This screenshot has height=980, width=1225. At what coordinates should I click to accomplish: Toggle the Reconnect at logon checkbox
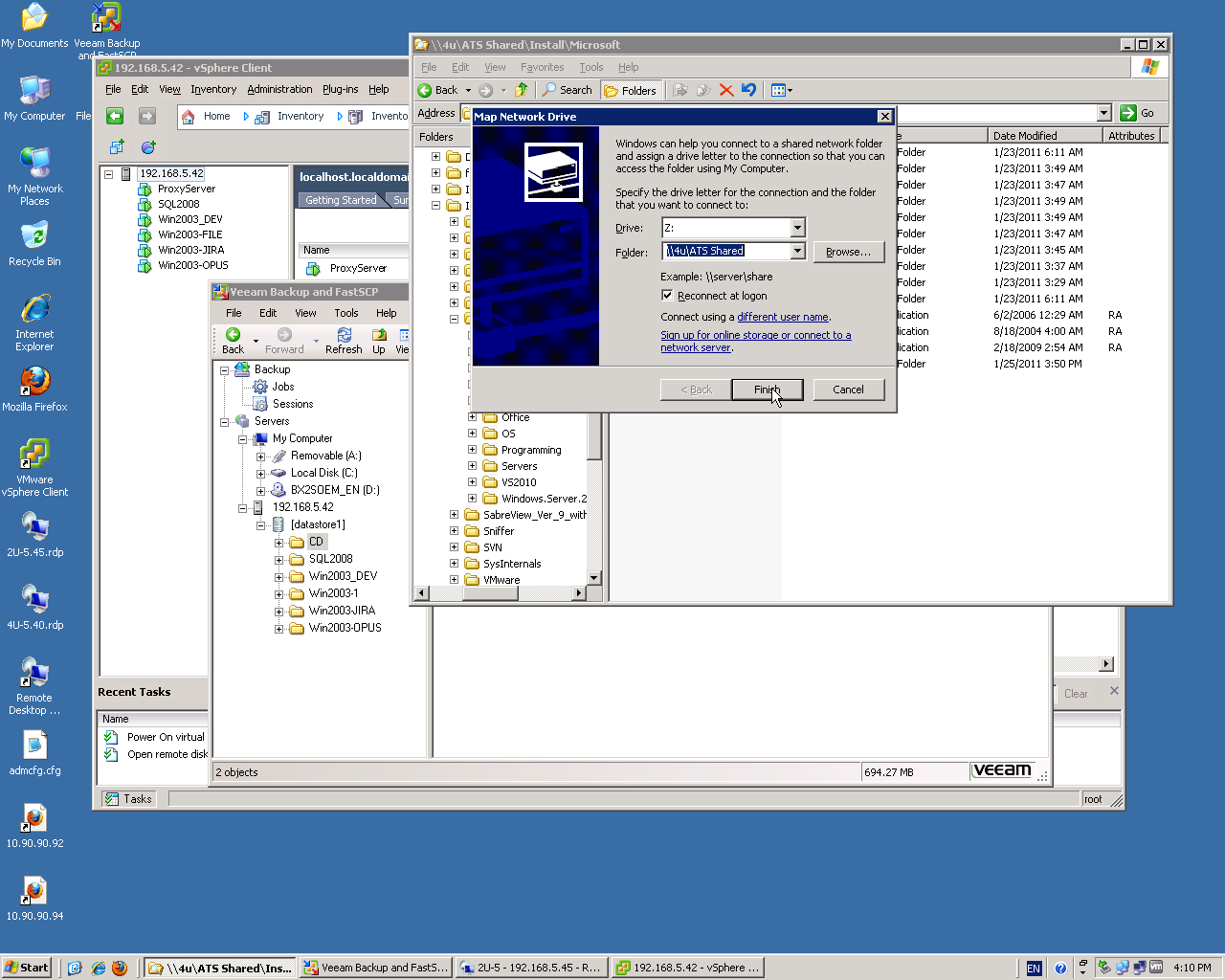pos(667,295)
